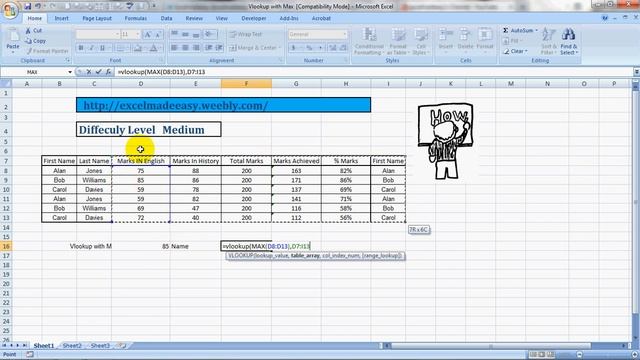
Task: Save the workbook from Quick Access
Action: point(27,7)
